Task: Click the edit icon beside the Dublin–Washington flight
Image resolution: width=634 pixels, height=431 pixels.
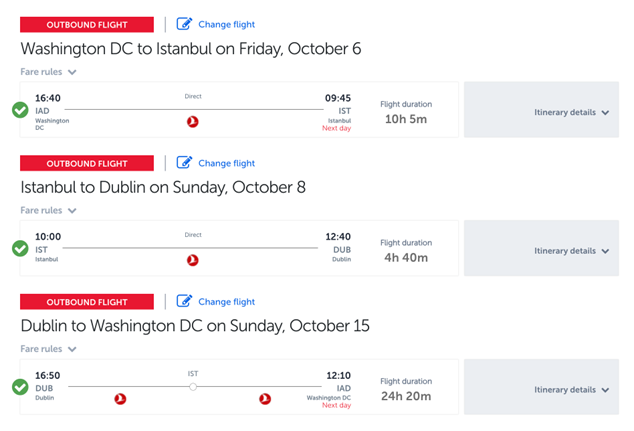Action: point(185,301)
